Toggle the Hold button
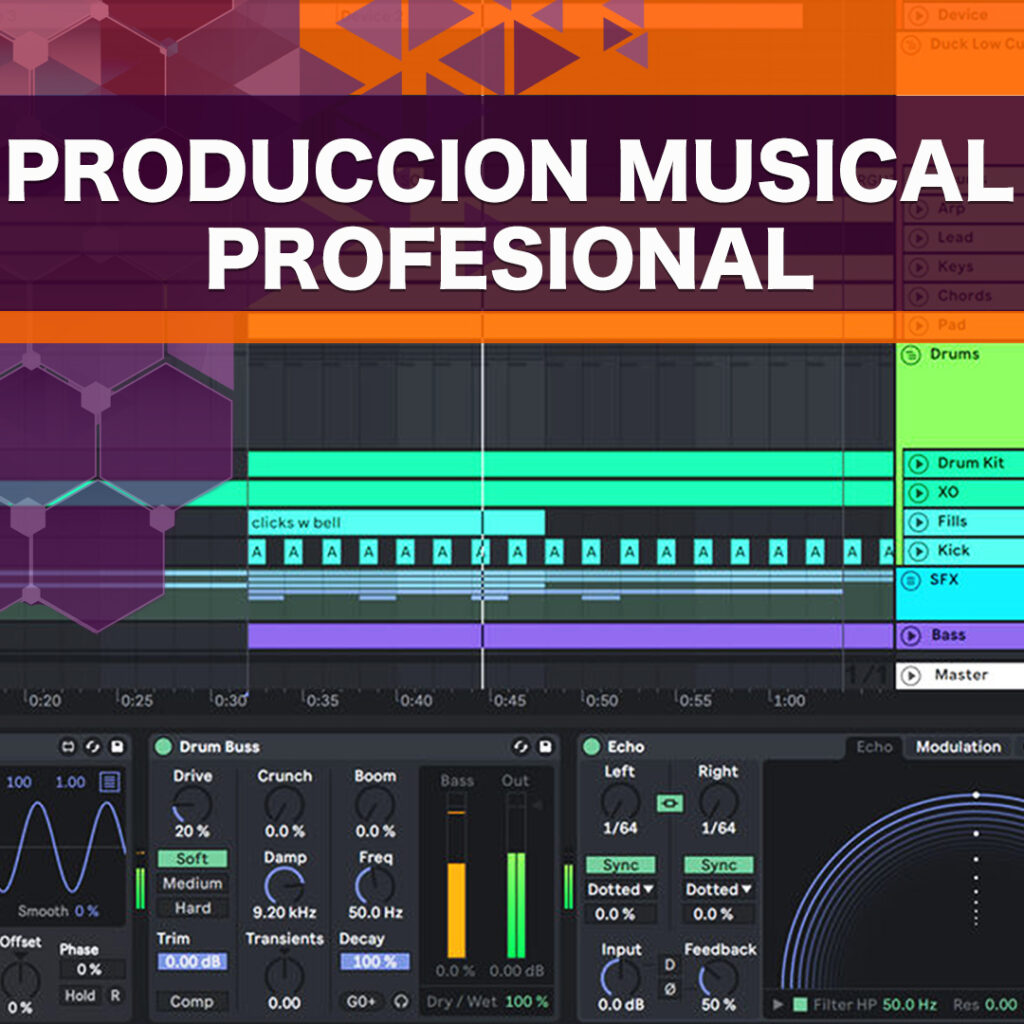The width and height of the screenshot is (1024, 1024). 80,996
